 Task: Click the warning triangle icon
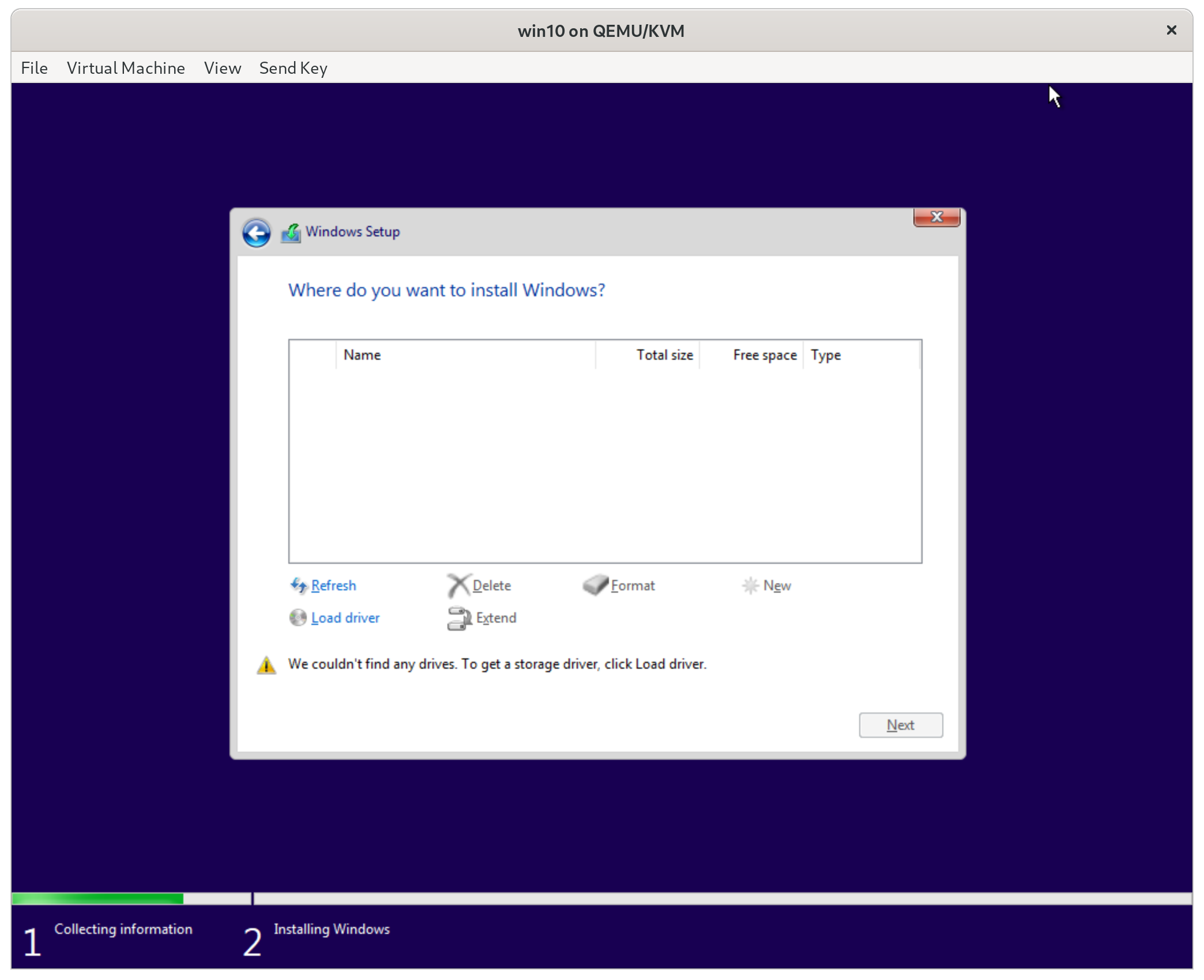(x=266, y=664)
